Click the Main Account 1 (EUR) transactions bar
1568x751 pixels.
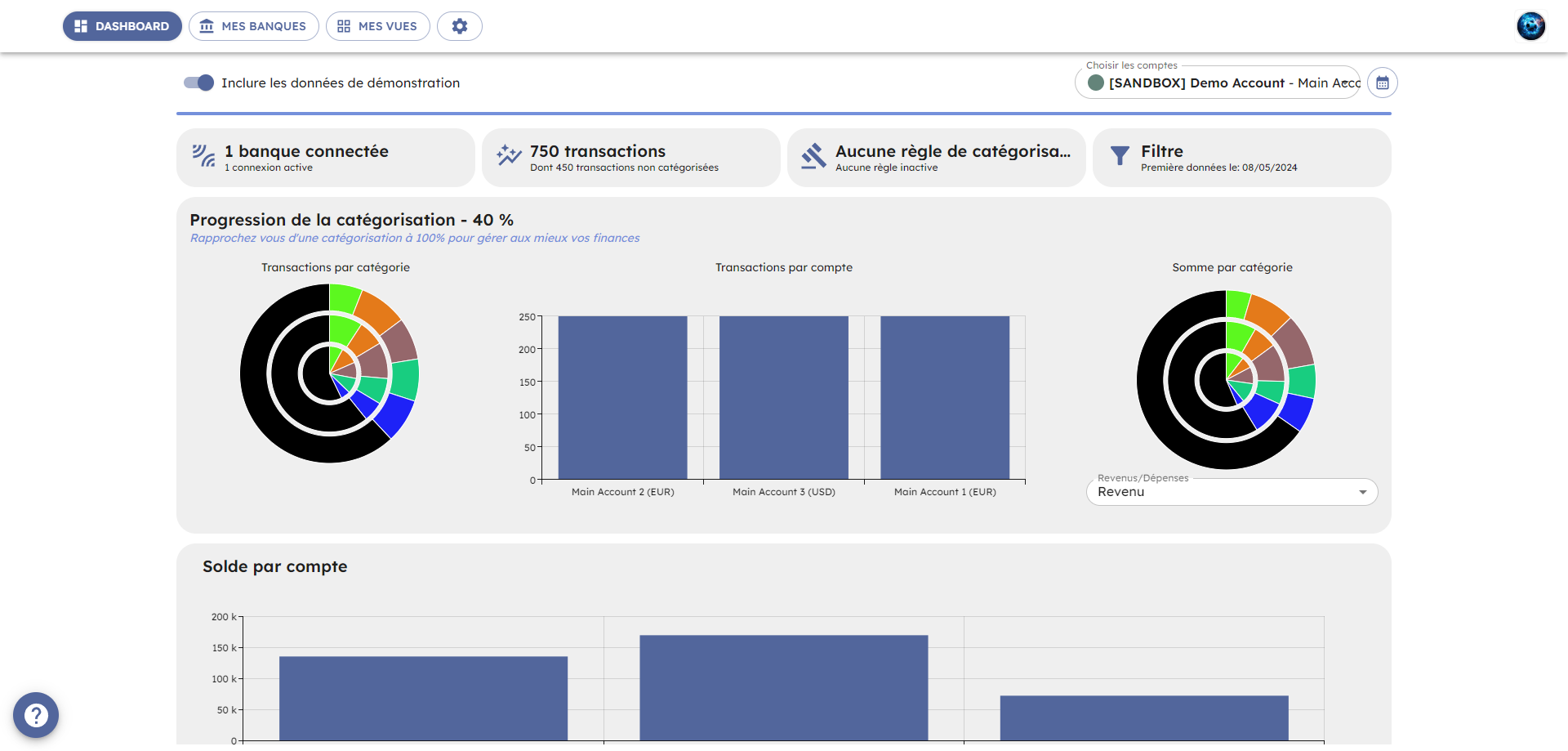click(x=945, y=398)
